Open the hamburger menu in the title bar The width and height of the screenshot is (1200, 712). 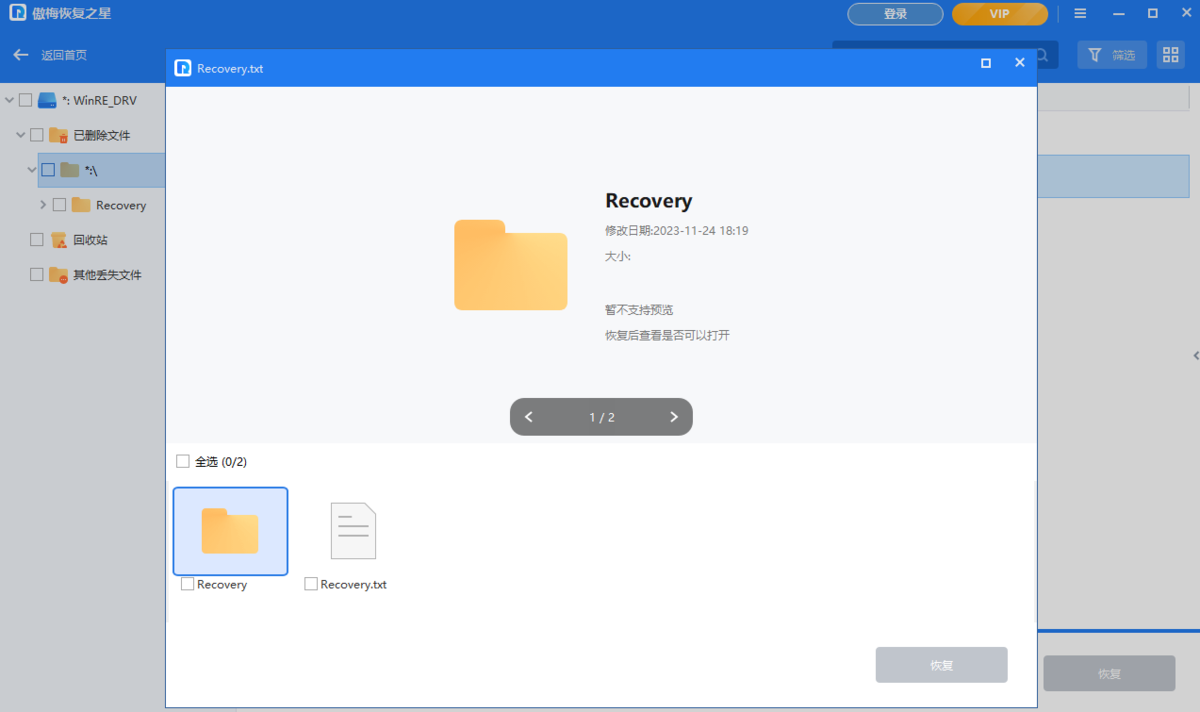click(1080, 13)
